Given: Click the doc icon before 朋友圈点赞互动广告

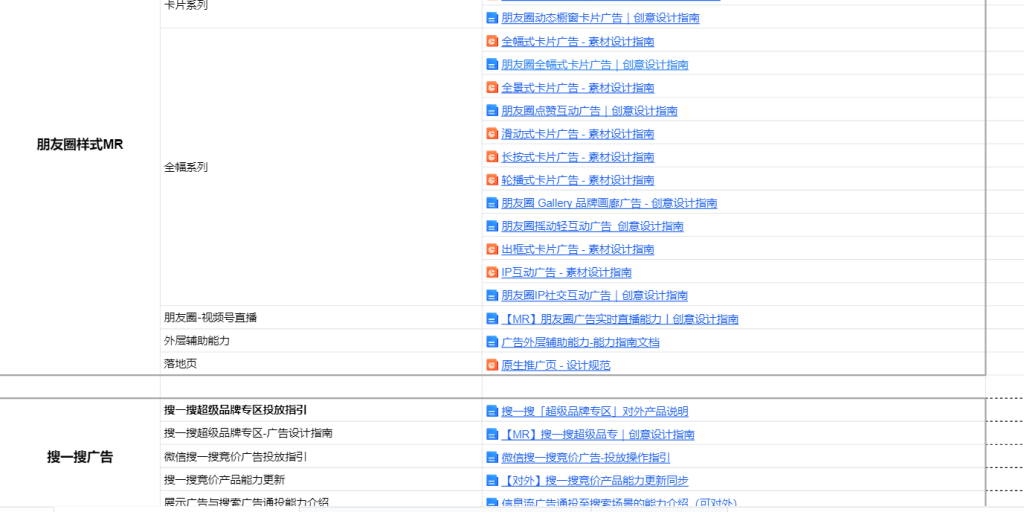Looking at the screenshot, I should [x=492, y=110].
